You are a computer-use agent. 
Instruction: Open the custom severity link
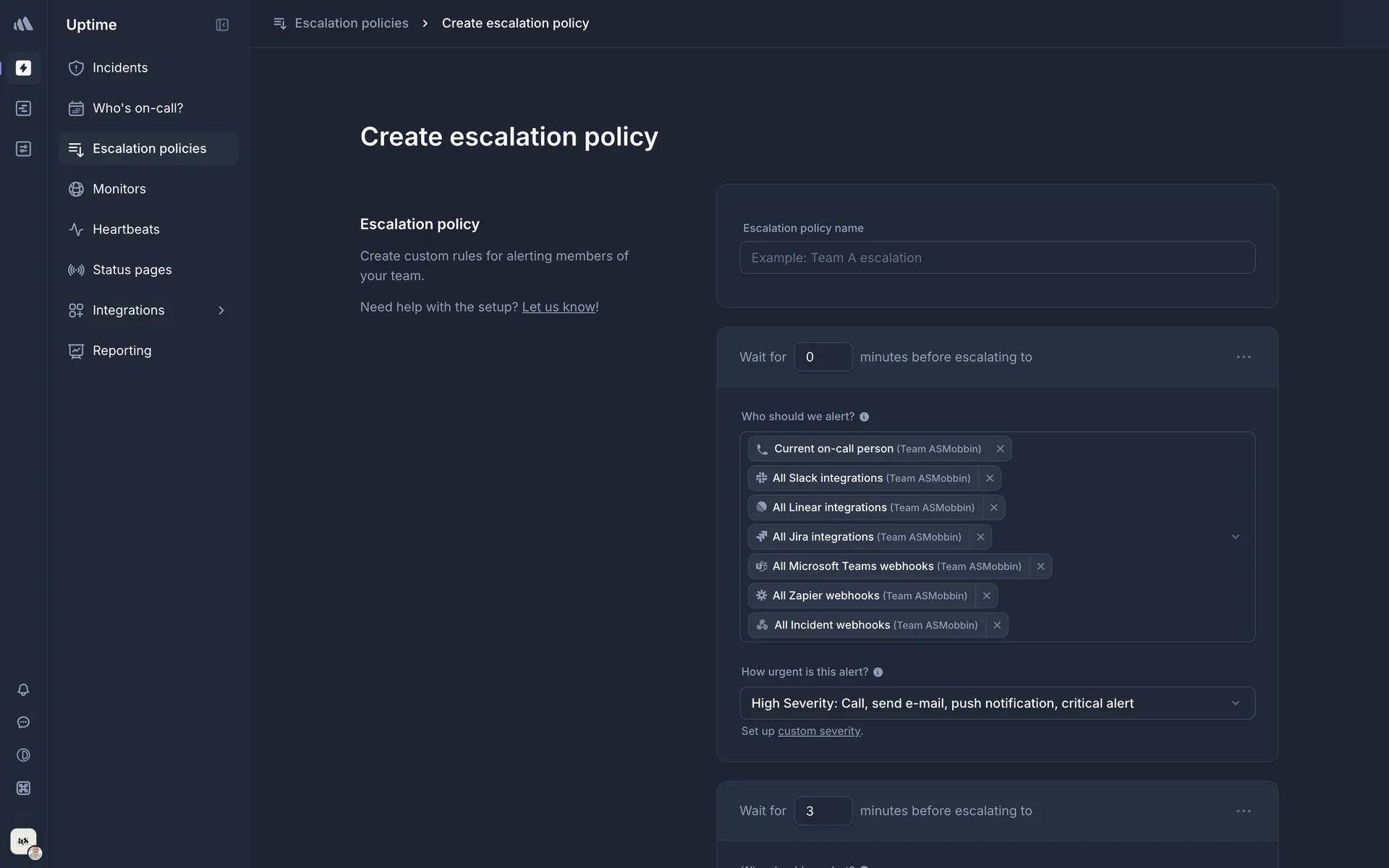coord(818,731)
